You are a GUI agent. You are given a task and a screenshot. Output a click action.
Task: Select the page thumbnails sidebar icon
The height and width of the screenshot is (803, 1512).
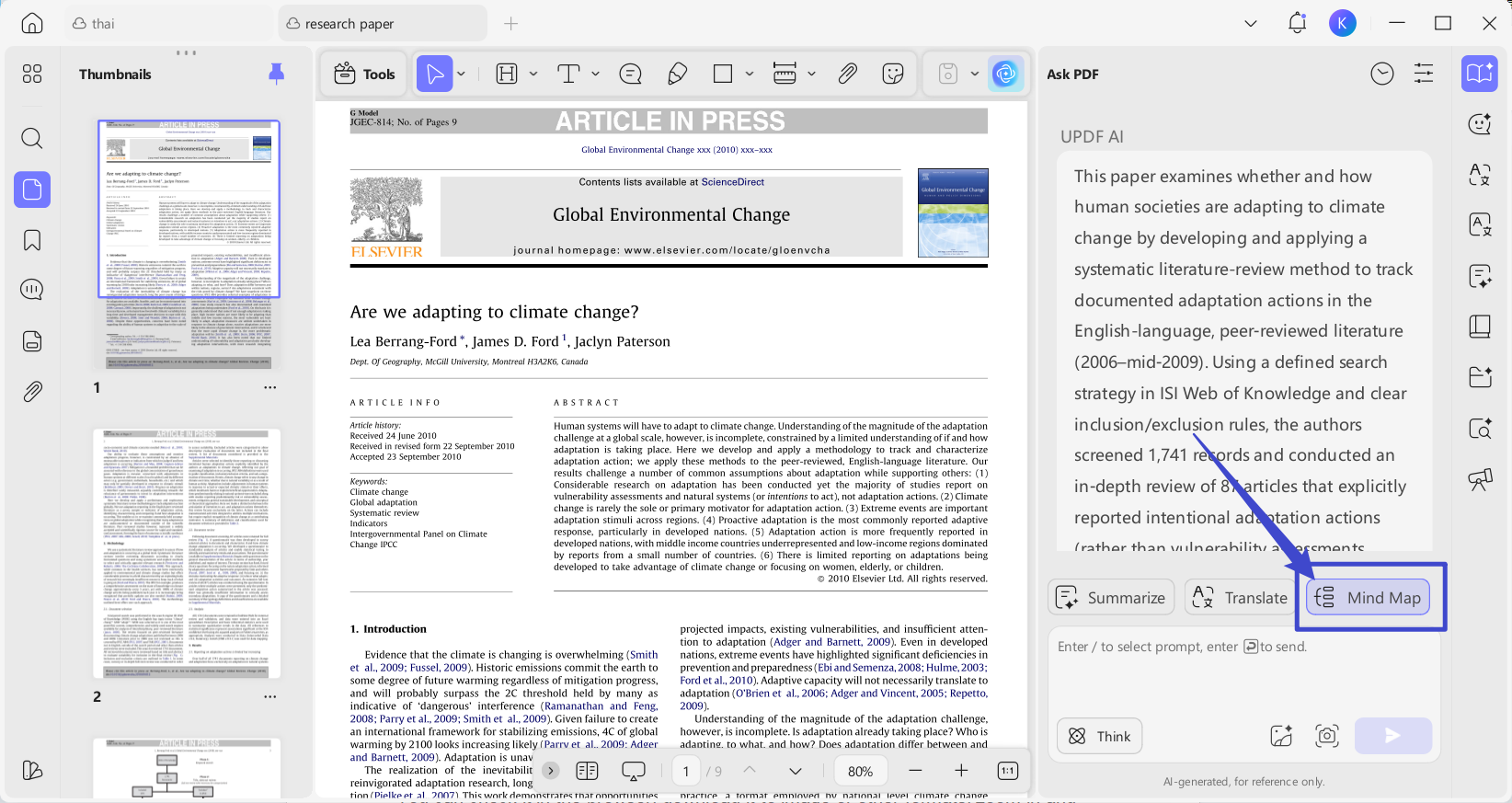tap(32, 189)
